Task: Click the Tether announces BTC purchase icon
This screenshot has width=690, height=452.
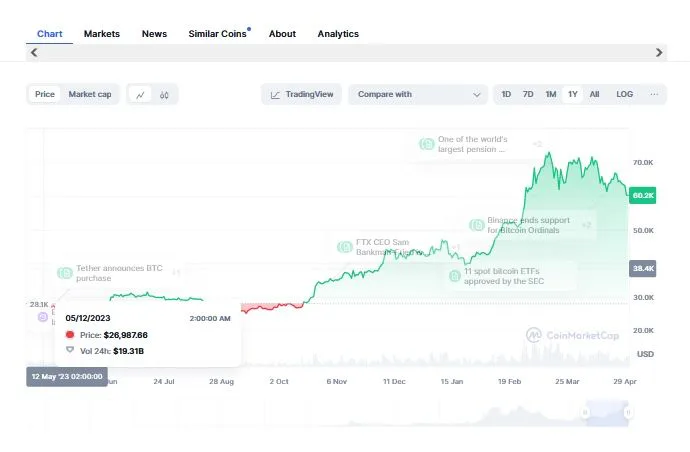Action: coord(65,273)
